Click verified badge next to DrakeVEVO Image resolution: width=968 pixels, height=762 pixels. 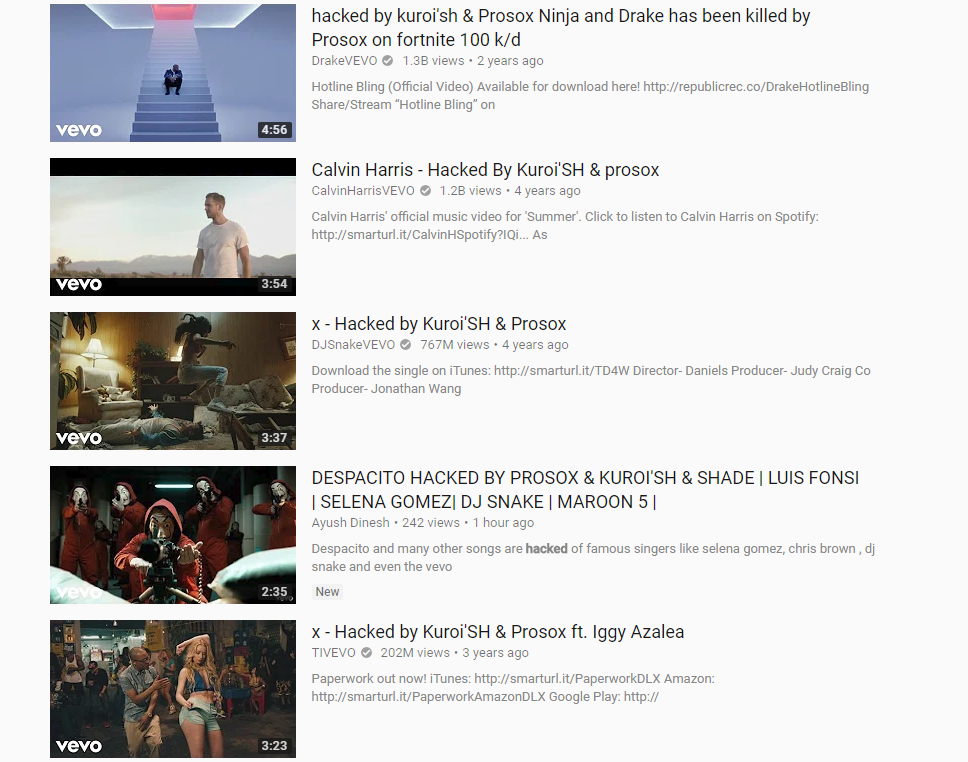(388, 61)
